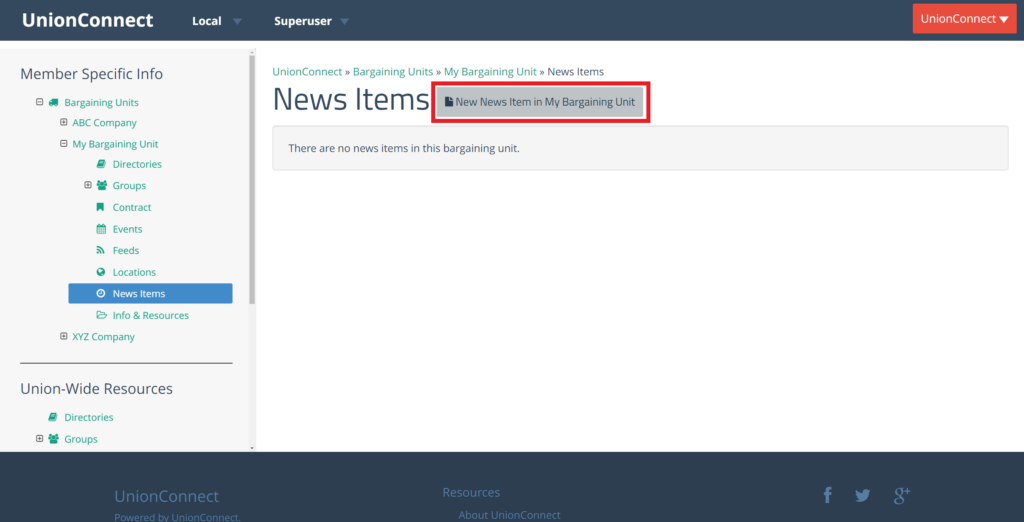
Task: Click the clock icon beside News Items
Action: tap(101, 293)
